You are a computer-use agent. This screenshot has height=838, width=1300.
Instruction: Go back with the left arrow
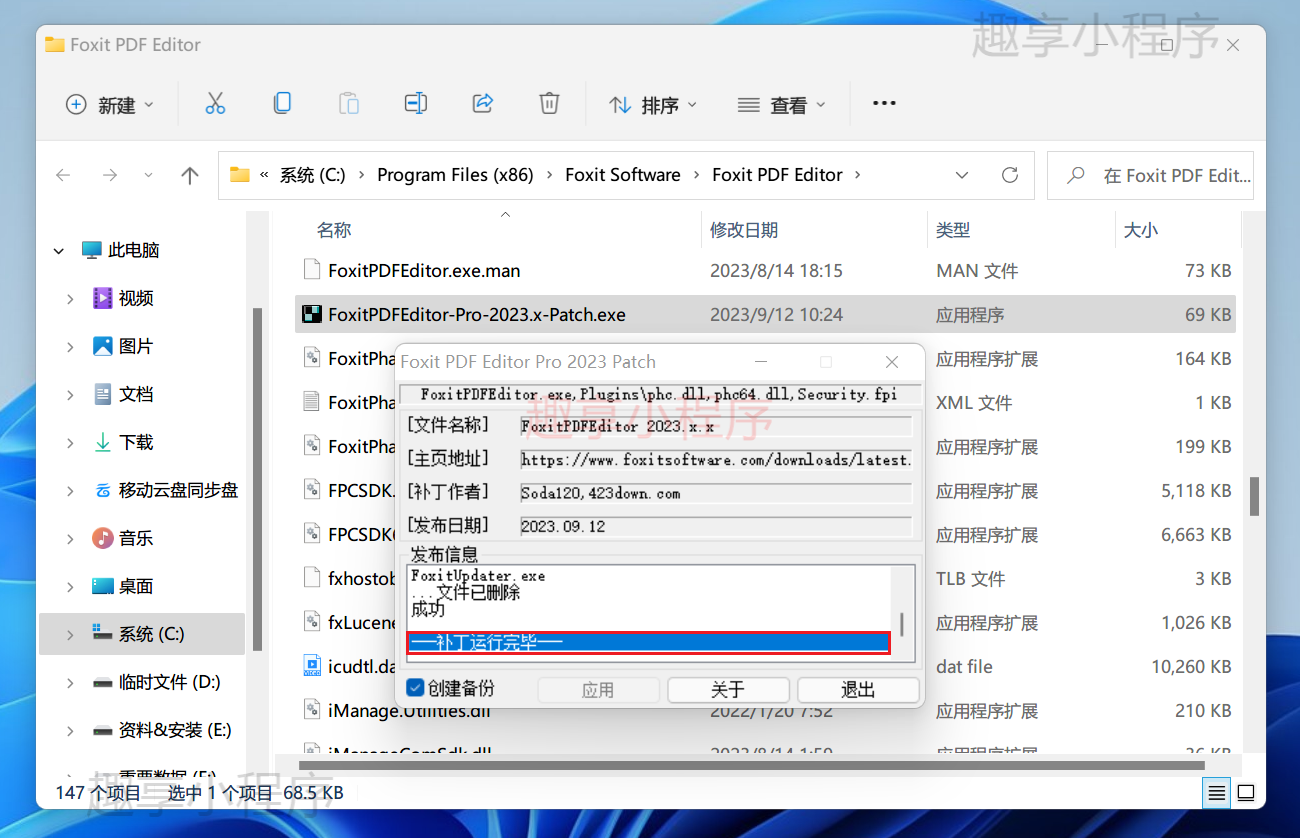[63, 175]
